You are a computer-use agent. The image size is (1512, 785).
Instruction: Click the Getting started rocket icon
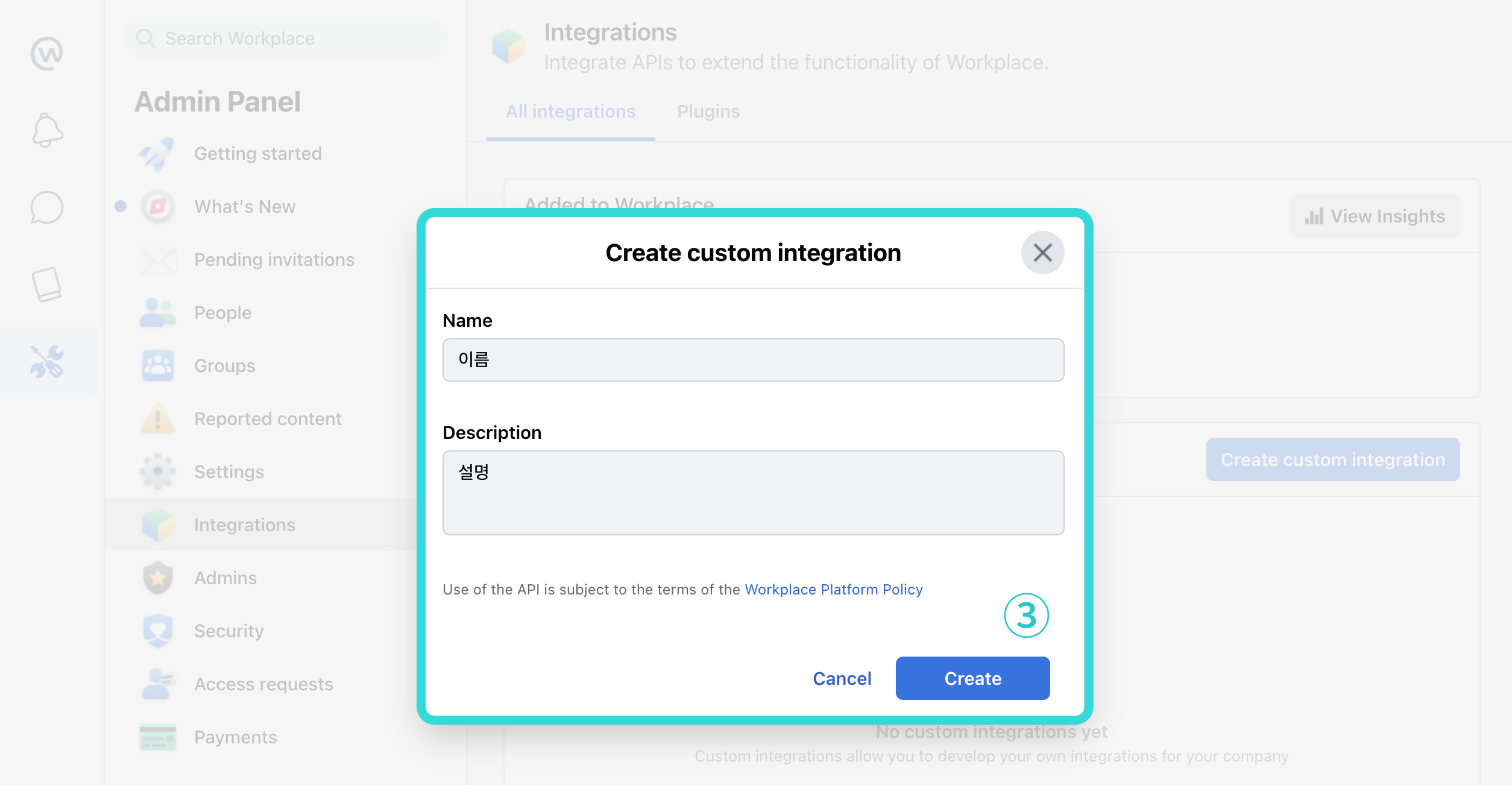coord(157,154)
